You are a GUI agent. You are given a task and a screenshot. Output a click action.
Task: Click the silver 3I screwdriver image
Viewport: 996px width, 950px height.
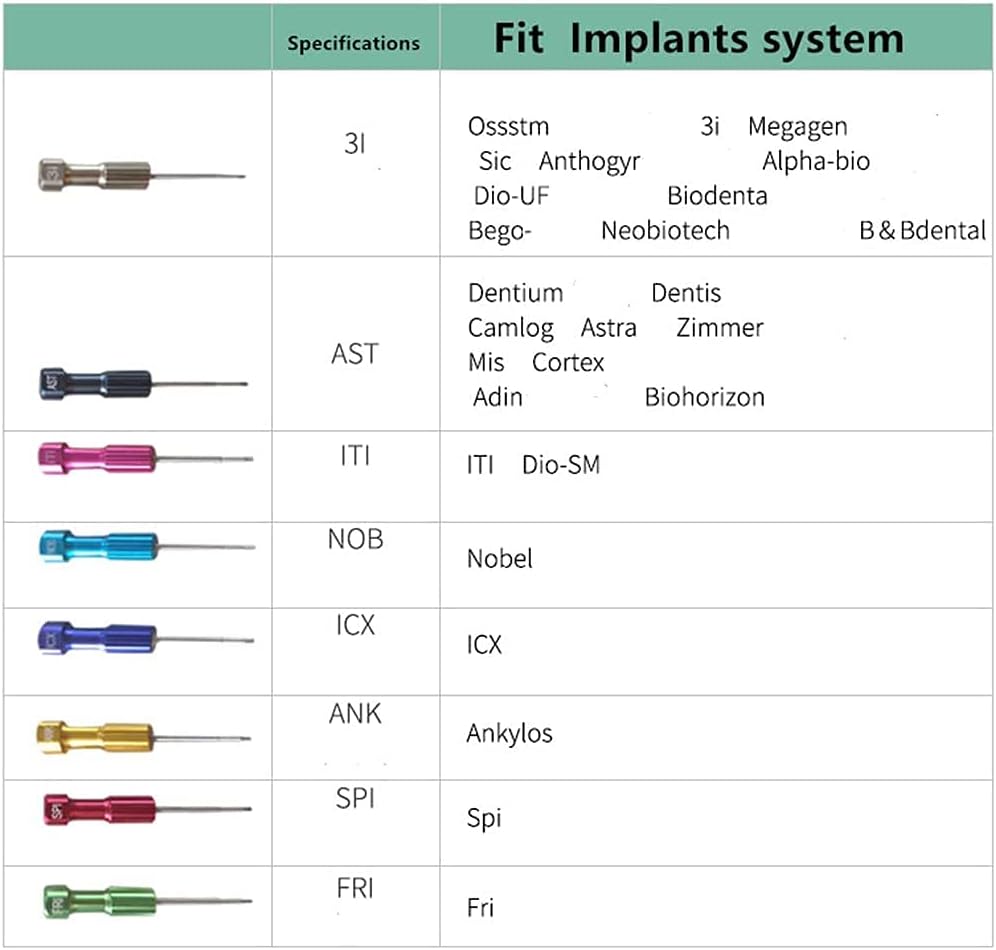(140, 175)
